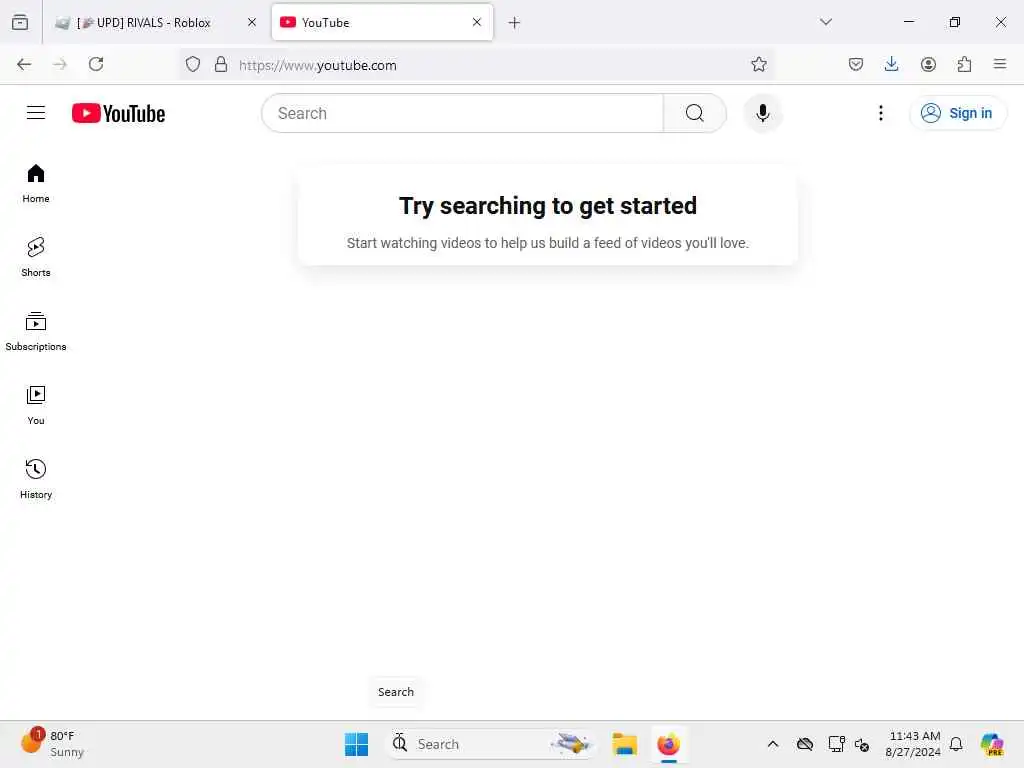Click the Sign in button
Image resolution: width=1024 pixels, height=768 pixels.
957,113
